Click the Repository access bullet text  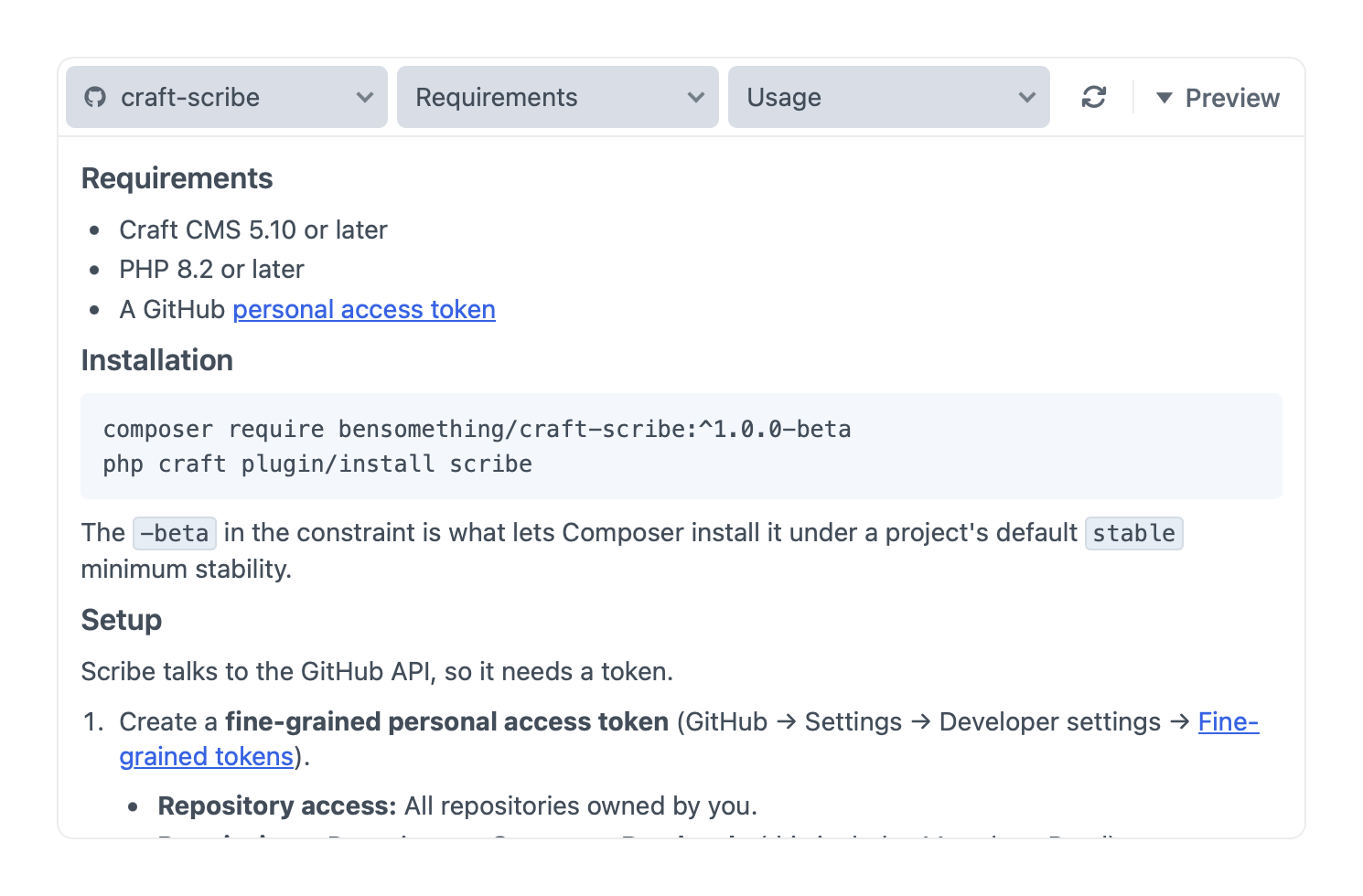pos(457,805)
